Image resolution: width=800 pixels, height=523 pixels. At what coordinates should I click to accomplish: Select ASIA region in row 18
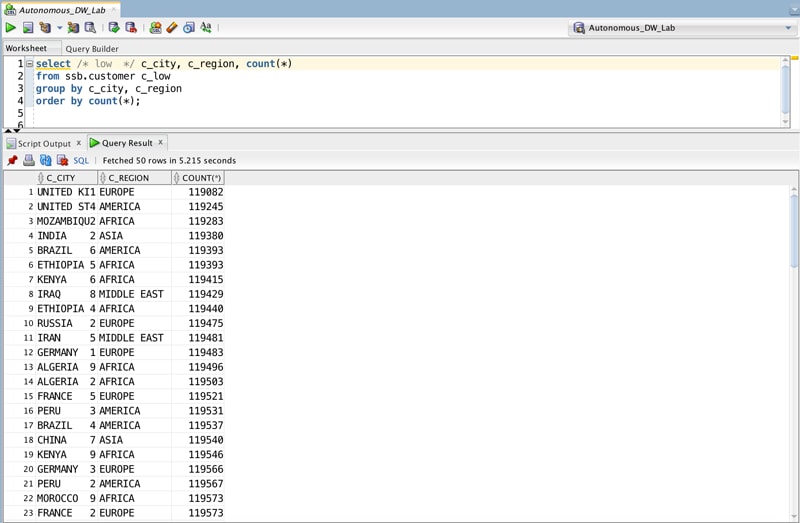point(134,440)
